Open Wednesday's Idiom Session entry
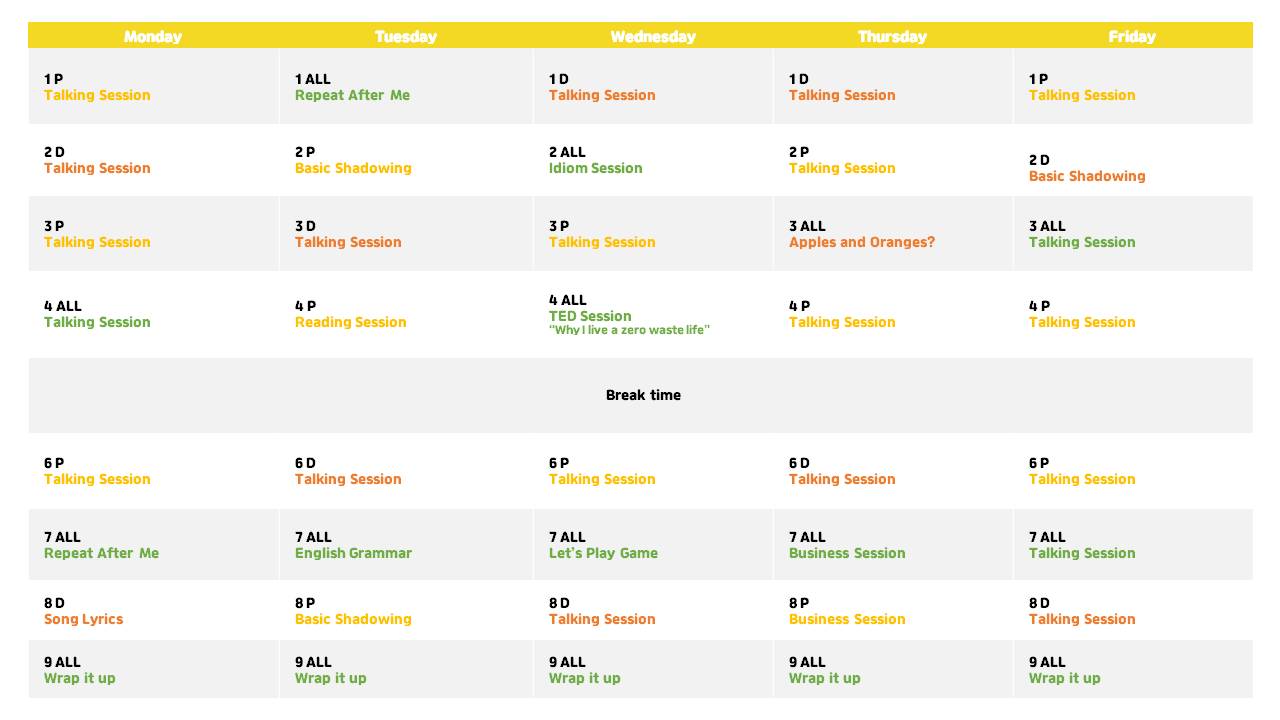Image resolution: width=1280 pixels, height=720 pixels. (595, 169)
